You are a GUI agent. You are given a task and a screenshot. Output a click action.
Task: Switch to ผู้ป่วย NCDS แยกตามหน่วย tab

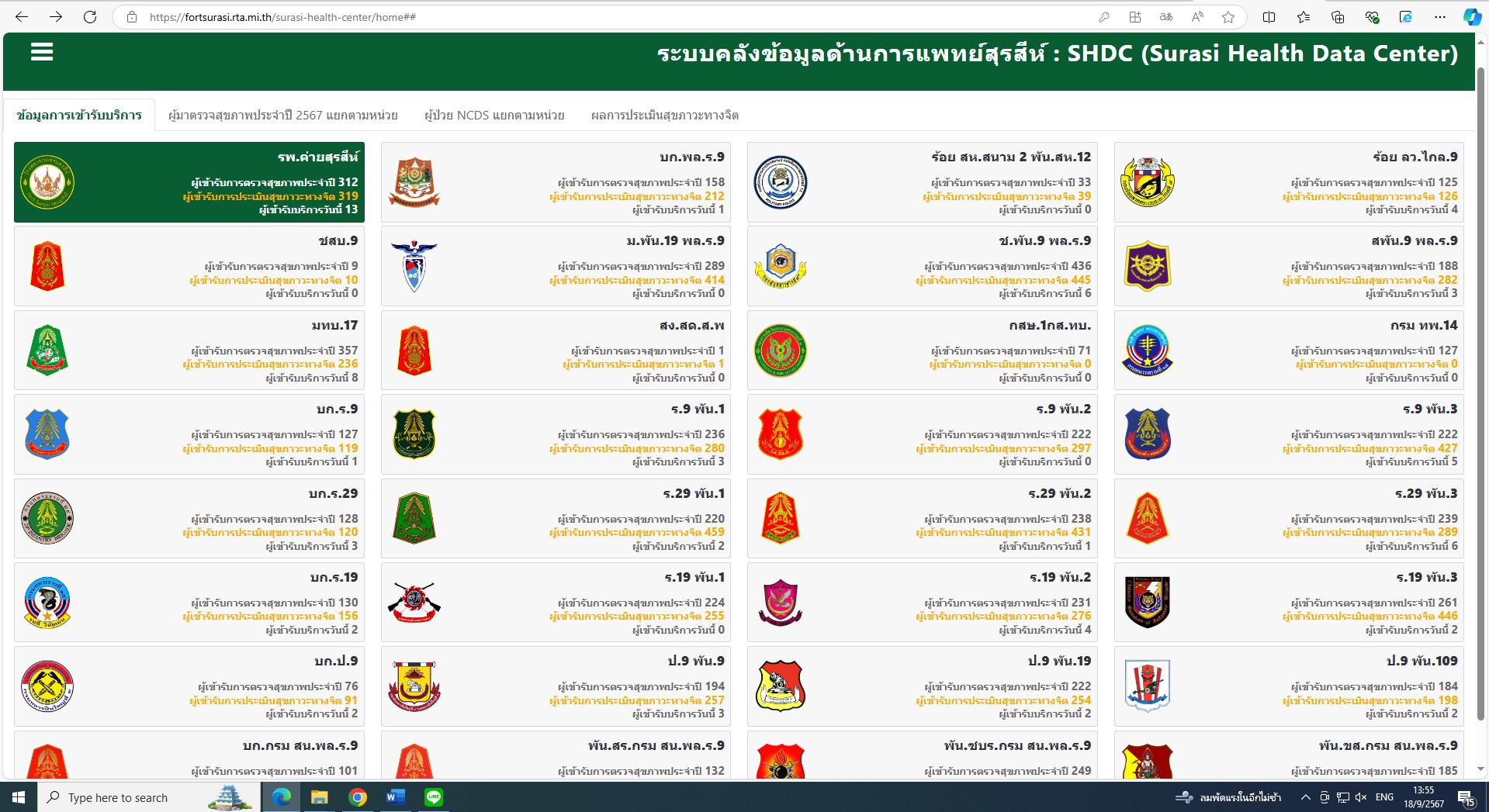tap(494, 116)
